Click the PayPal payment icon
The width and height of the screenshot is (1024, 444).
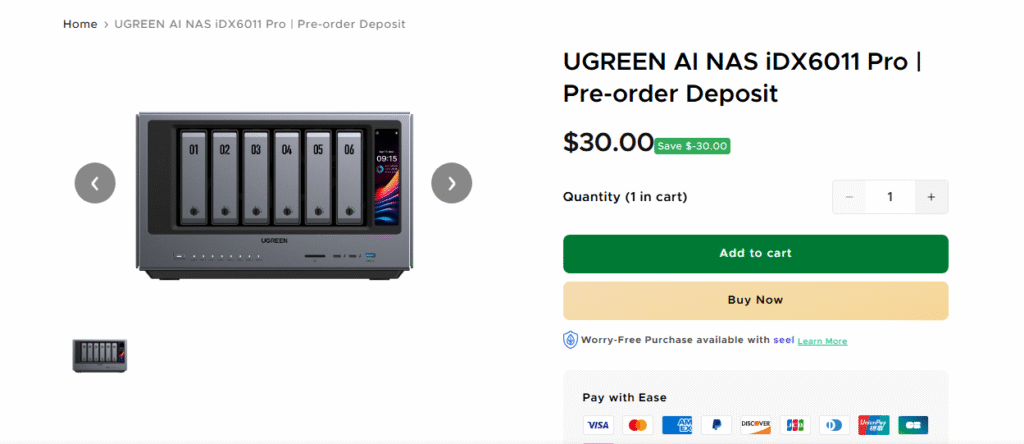716,425
